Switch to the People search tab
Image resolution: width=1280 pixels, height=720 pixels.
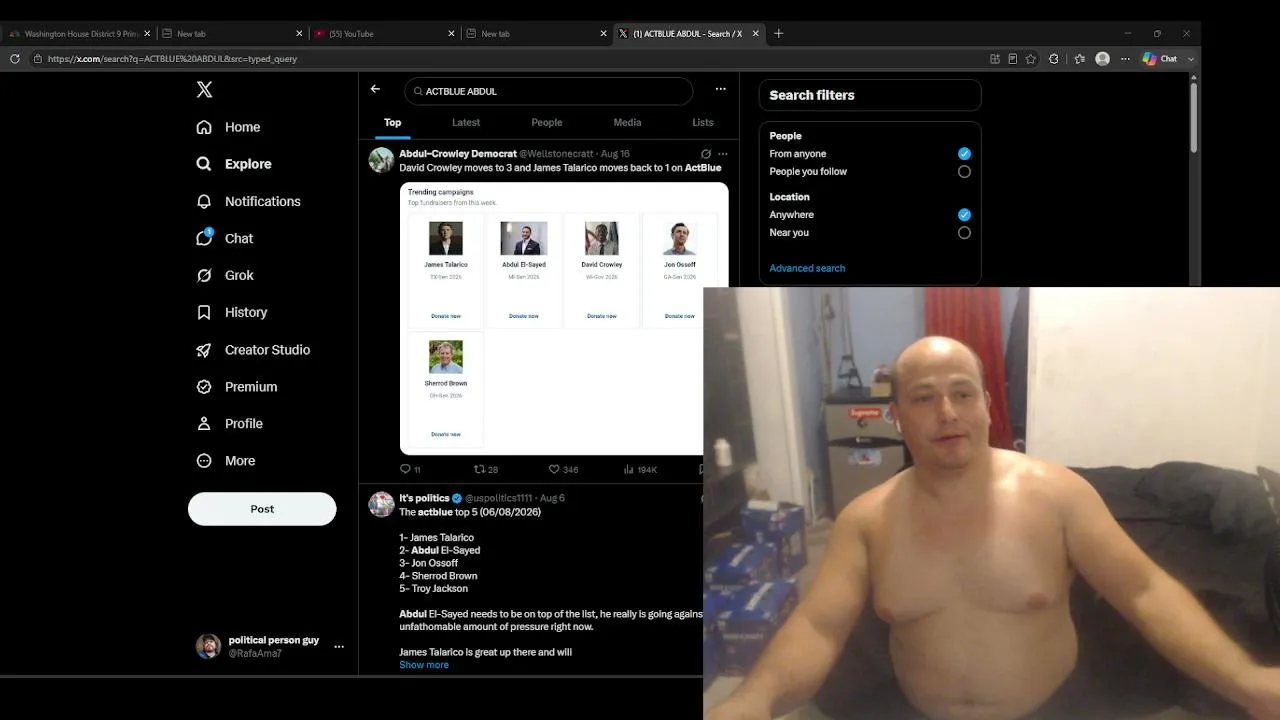pyautogui.click(x=547, y=123)
